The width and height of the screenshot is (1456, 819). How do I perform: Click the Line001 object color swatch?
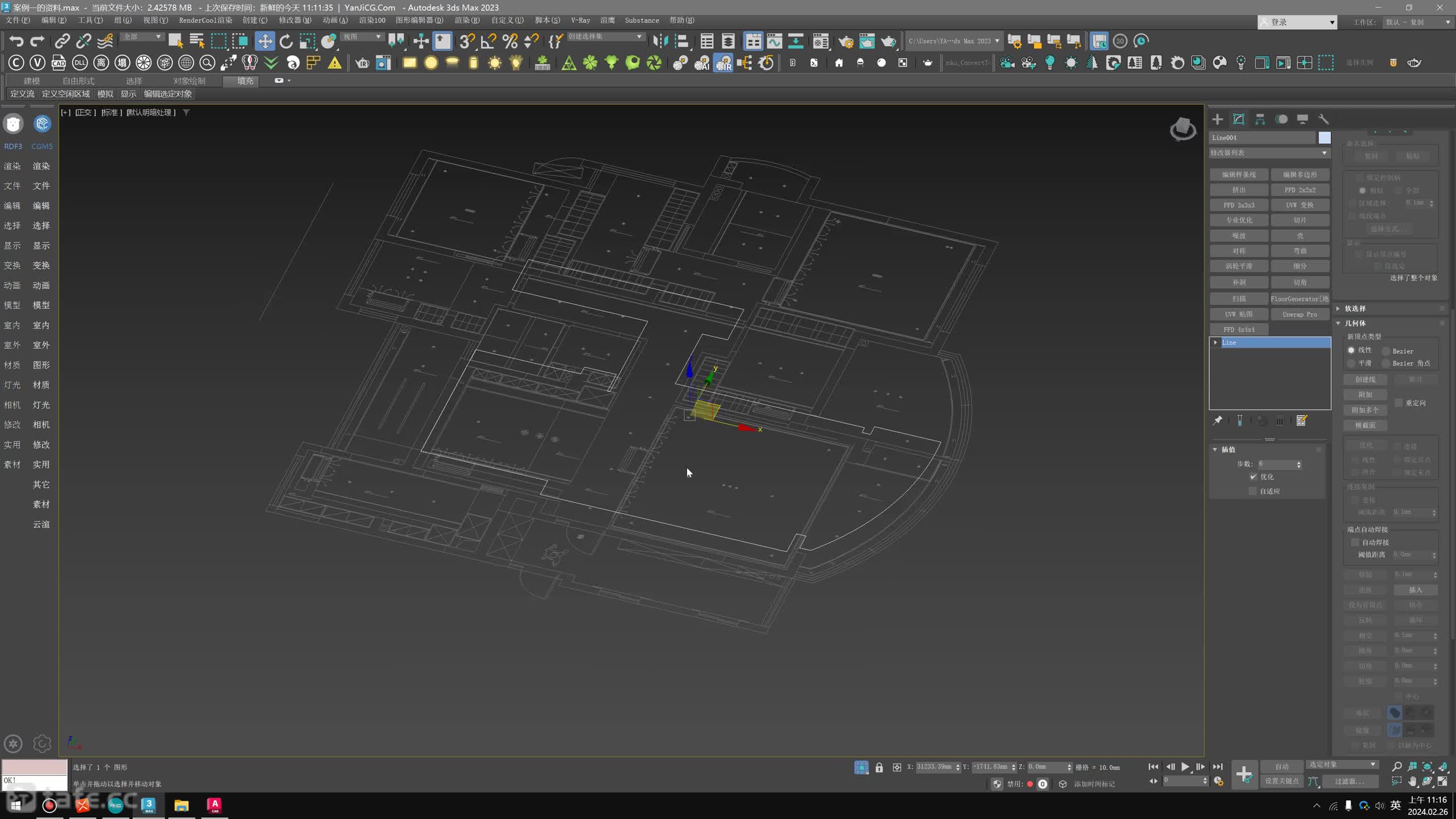(1325, 138)
